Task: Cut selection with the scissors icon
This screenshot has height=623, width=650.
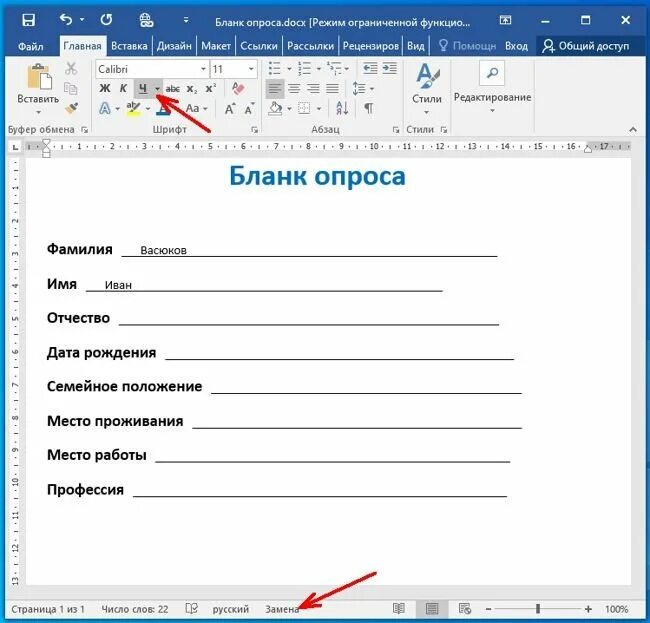Action: pos(71,68)
